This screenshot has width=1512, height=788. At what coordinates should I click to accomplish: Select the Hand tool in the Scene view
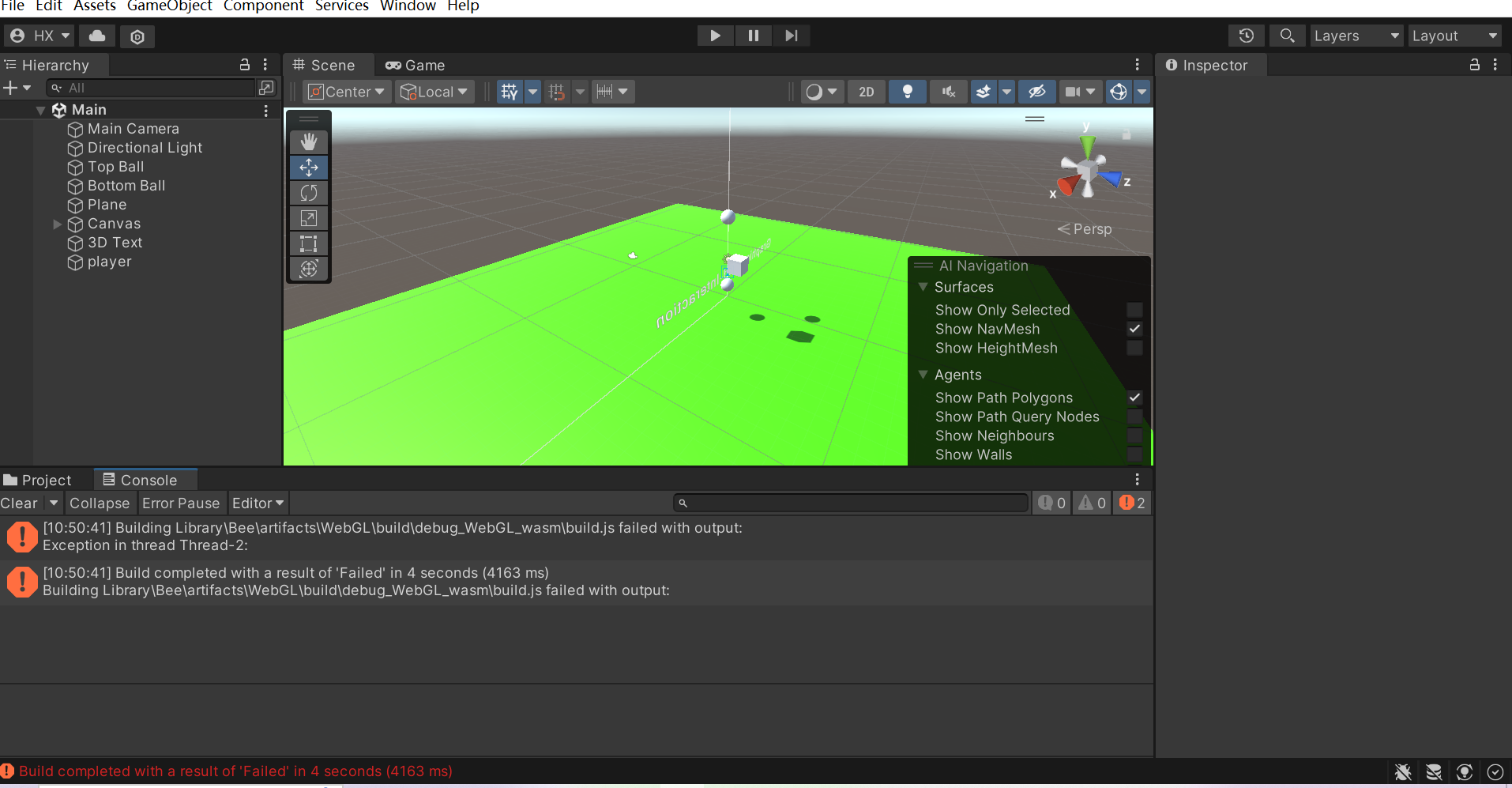point(307,142)
